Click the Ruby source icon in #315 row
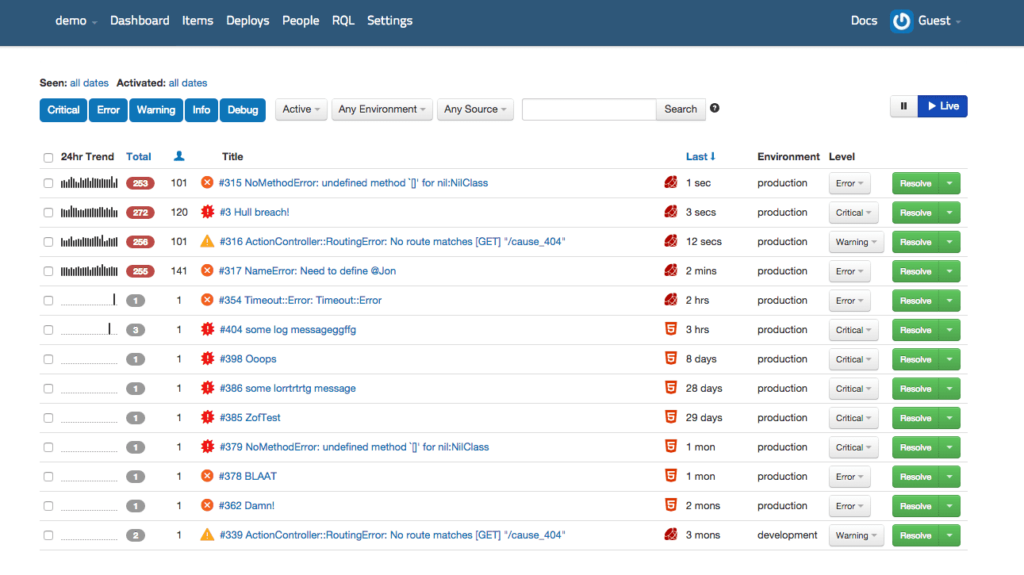1024x575 pixels. pos(671,182)
